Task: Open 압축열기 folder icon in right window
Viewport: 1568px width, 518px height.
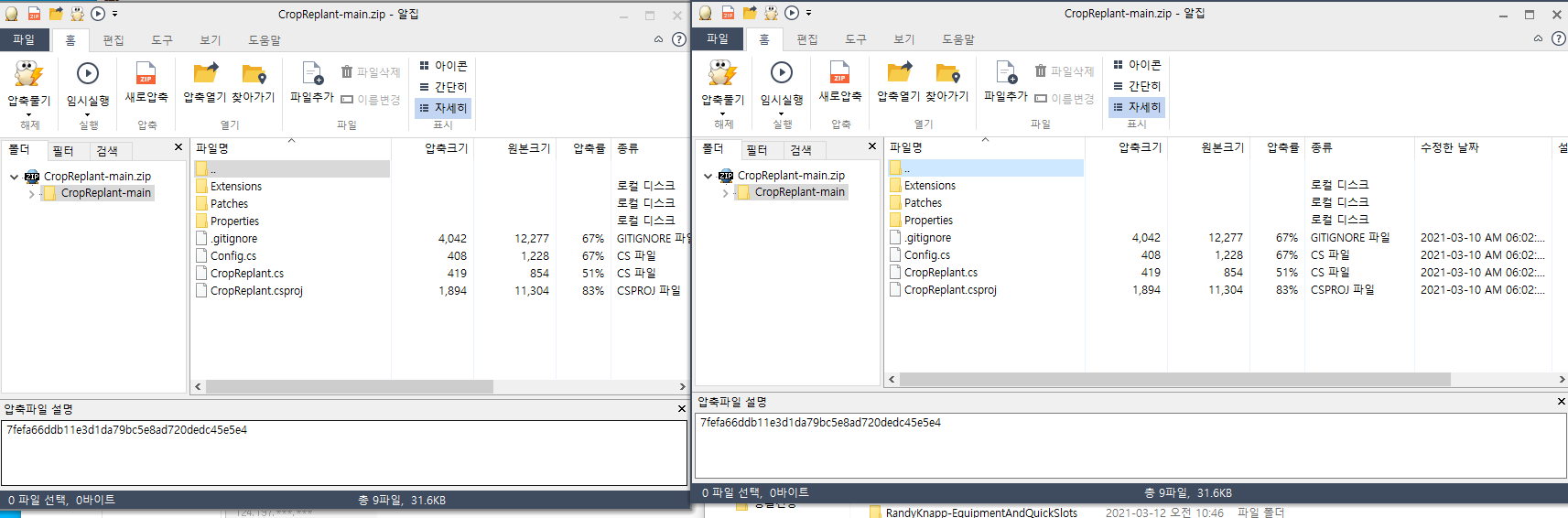Action: (x=899, y=73)
